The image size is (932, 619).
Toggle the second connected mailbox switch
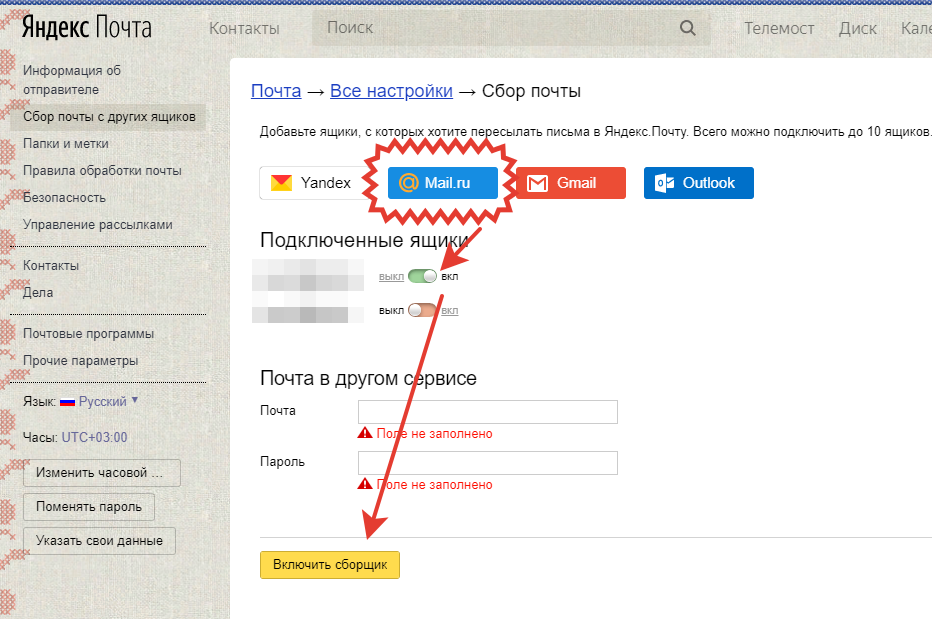pyautogui.click(x=423, y=310)
